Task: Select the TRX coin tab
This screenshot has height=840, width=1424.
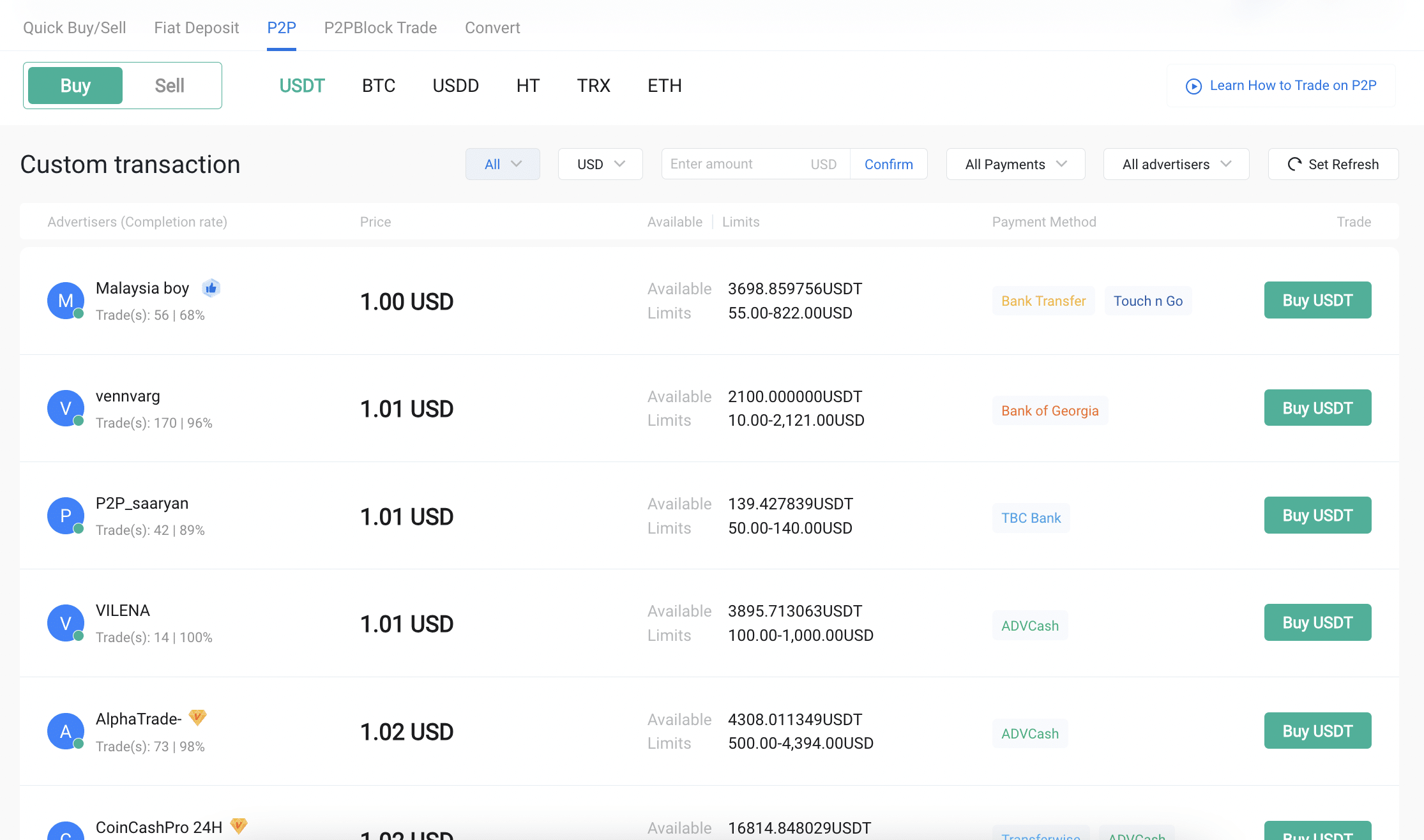Action: pos(594,86)
